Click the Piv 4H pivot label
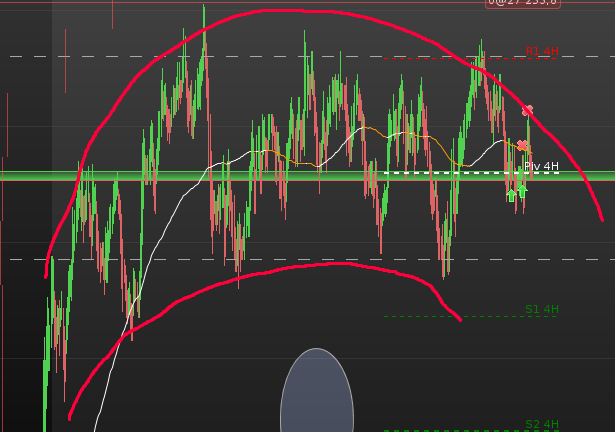Screen dimensions: 615x432 [541, 166]
